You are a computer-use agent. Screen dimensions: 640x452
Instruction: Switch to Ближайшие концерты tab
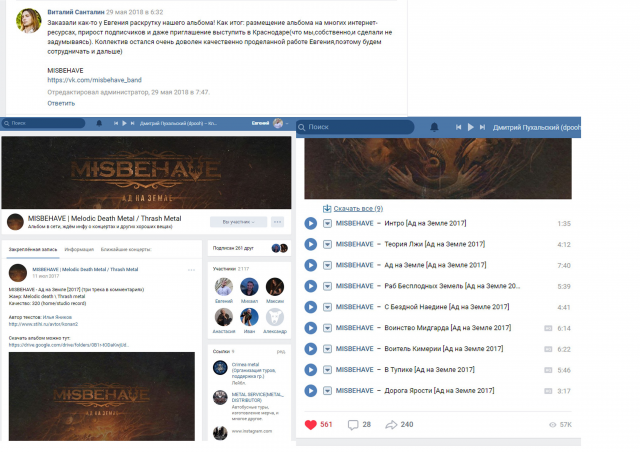(126, 249)
